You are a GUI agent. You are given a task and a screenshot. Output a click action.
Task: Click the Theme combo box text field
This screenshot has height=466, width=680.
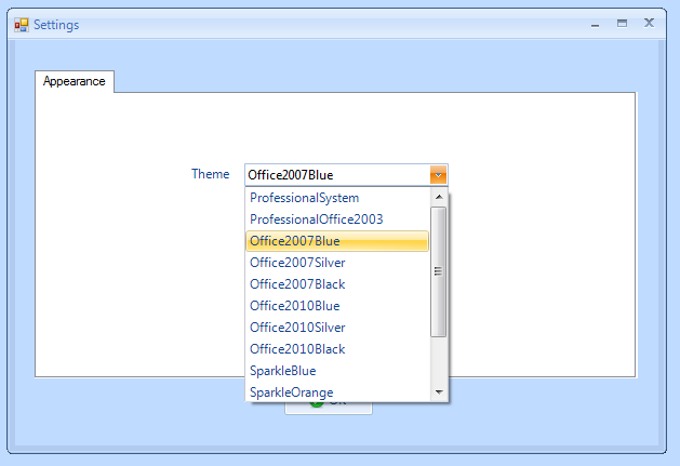click(x=338, y=175)
